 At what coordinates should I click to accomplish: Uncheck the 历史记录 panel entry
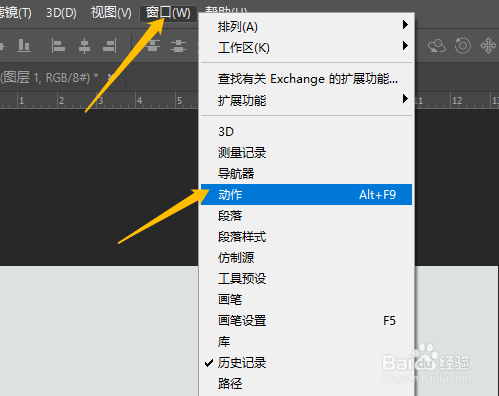(x=306, y=363)
